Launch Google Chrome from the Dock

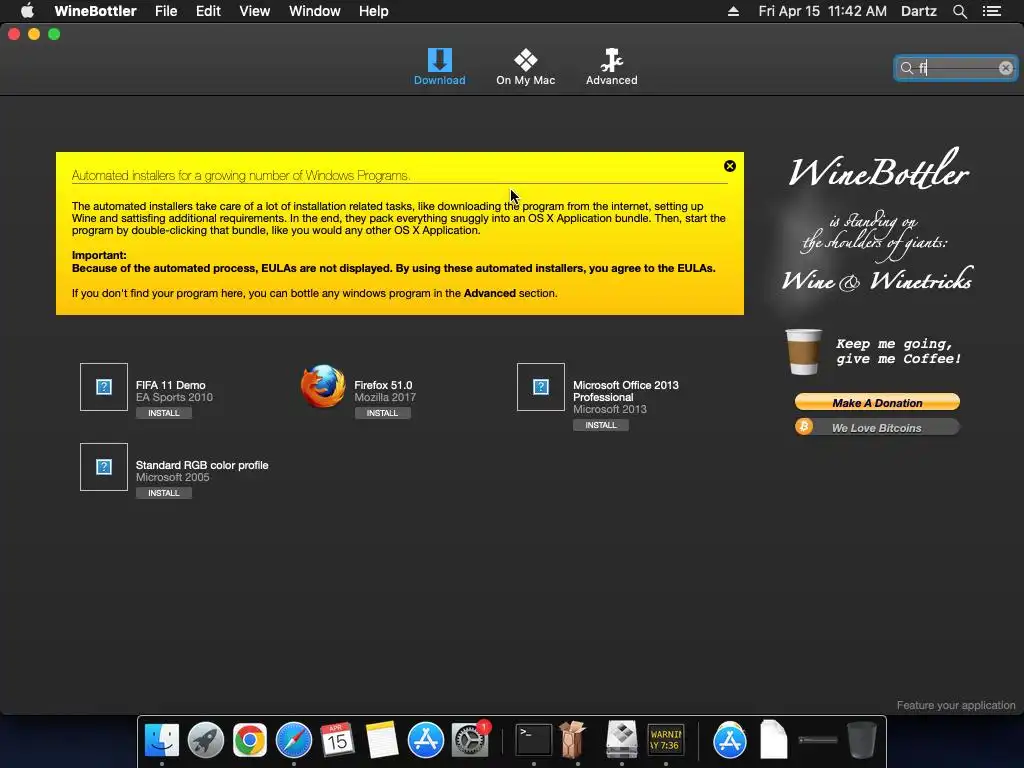249,740
